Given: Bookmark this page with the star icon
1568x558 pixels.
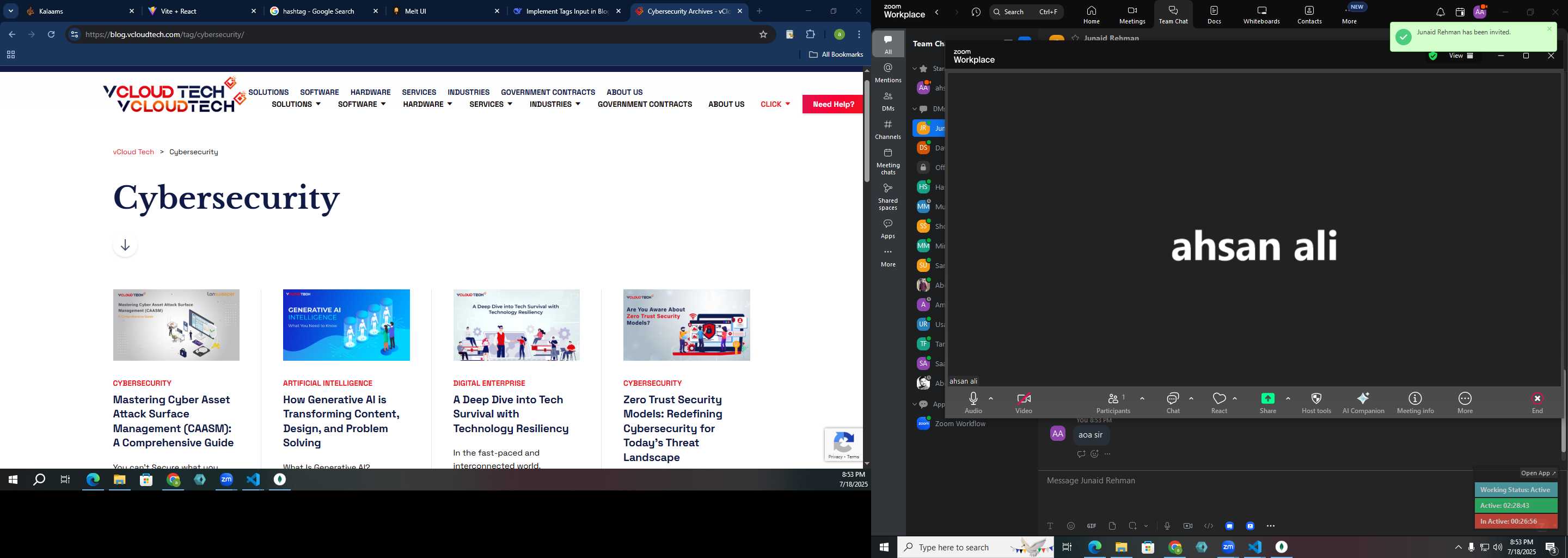Looking at the screenshot, I should point(763,35).
